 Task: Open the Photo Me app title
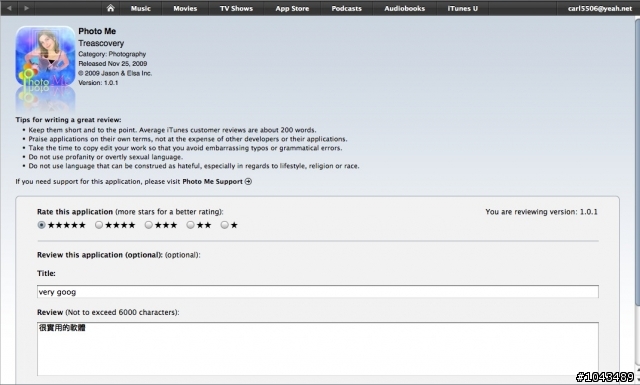pos(97,31)
